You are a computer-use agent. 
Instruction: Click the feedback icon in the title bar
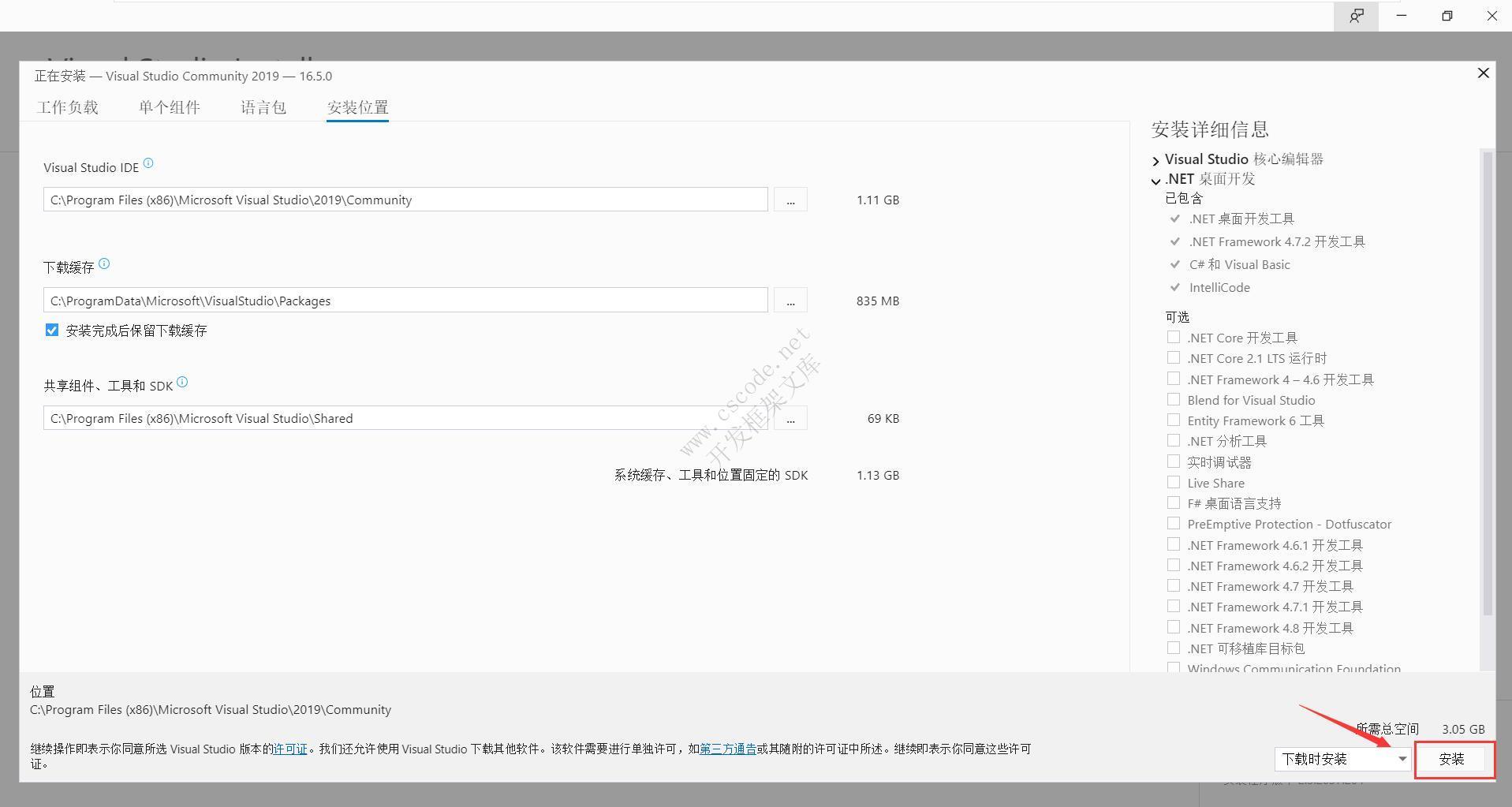pos(1356,16)
